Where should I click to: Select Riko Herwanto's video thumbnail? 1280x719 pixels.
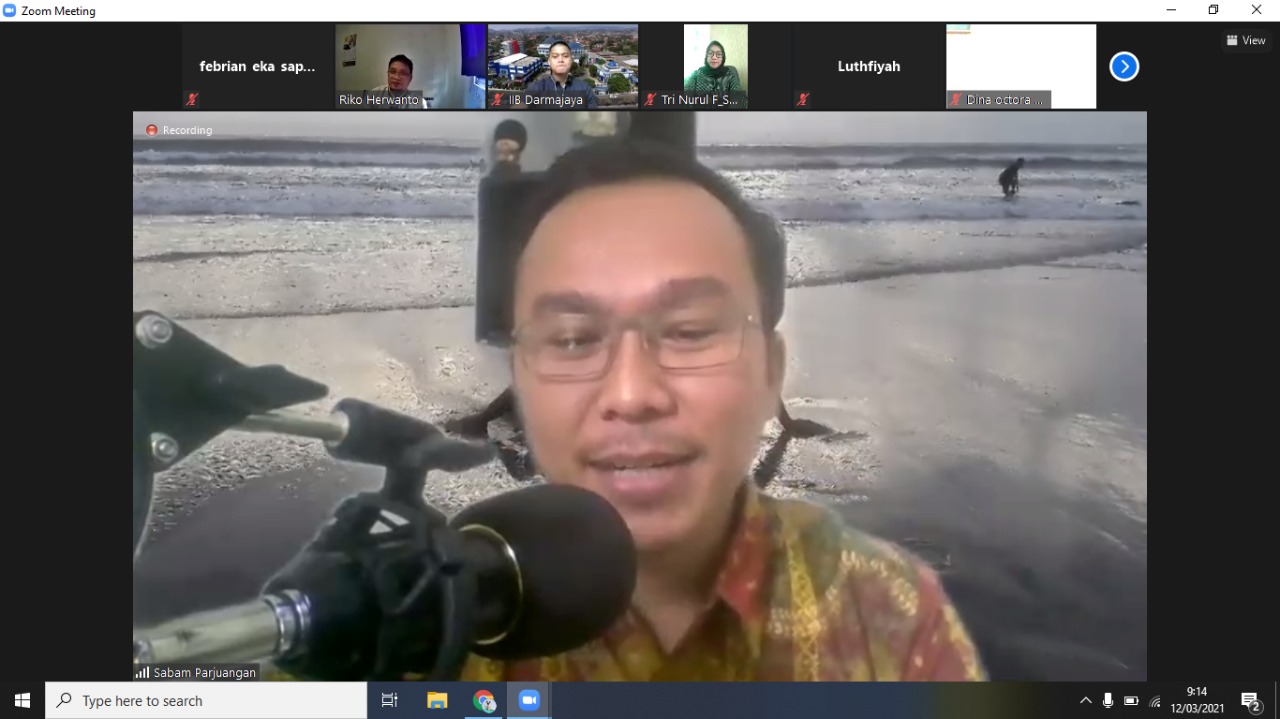(x=410, y=65)
